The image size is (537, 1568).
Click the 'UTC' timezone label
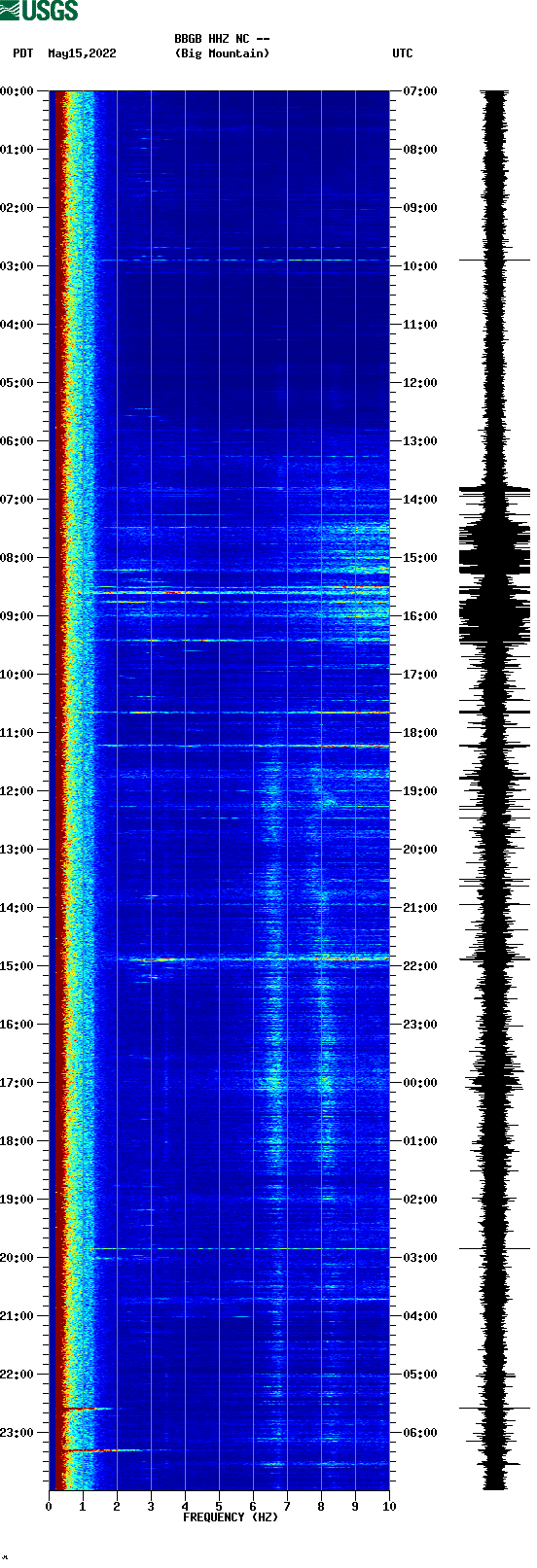(403, 53)
